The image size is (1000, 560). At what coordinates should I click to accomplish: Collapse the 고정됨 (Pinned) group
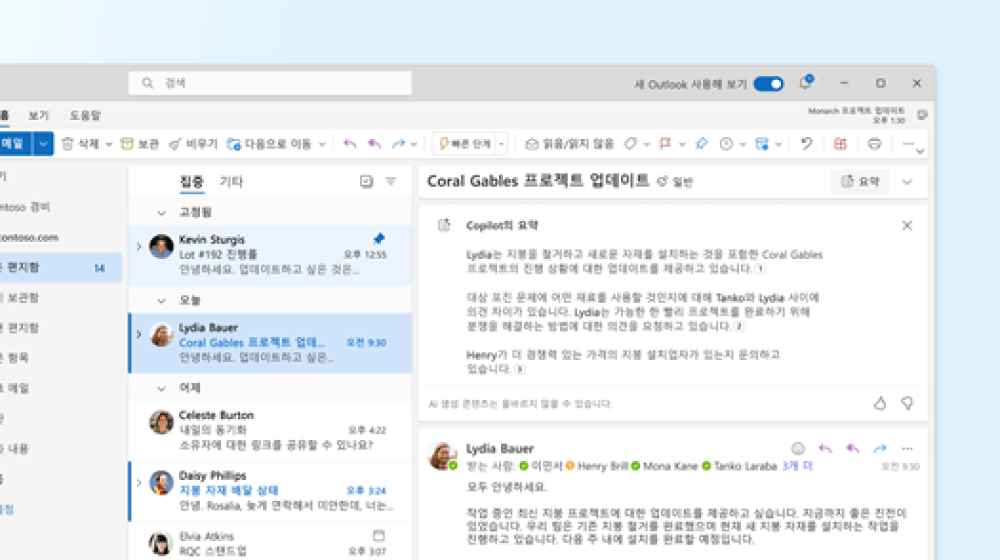(161, 213)
